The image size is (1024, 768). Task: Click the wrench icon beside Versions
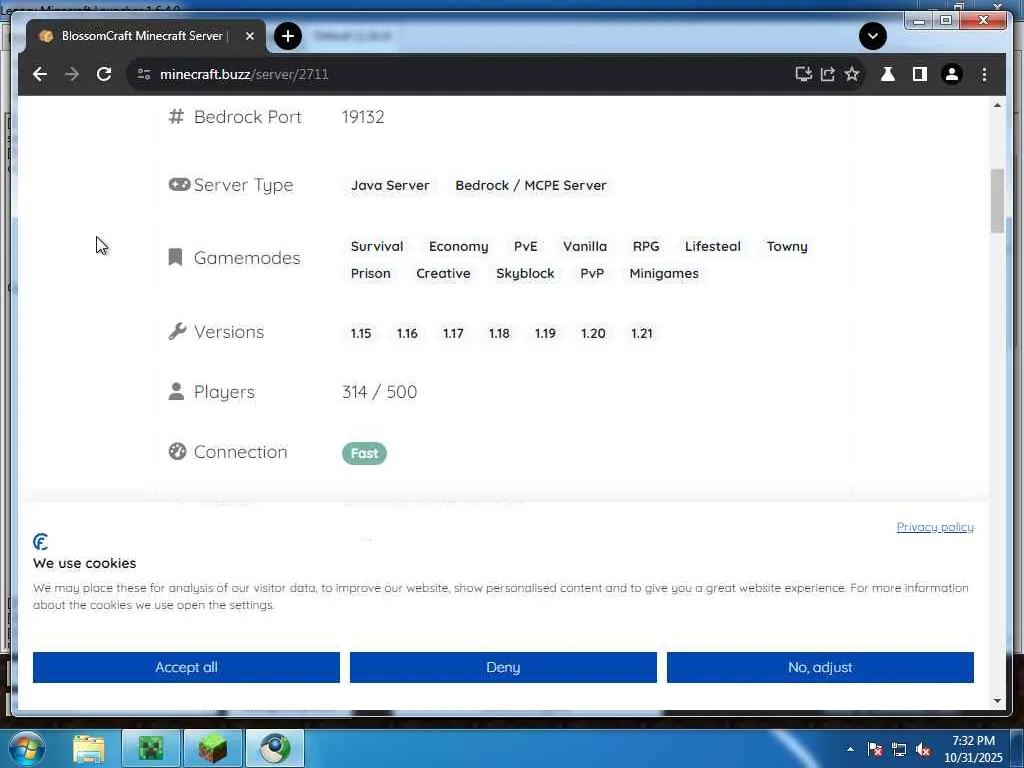177,331
